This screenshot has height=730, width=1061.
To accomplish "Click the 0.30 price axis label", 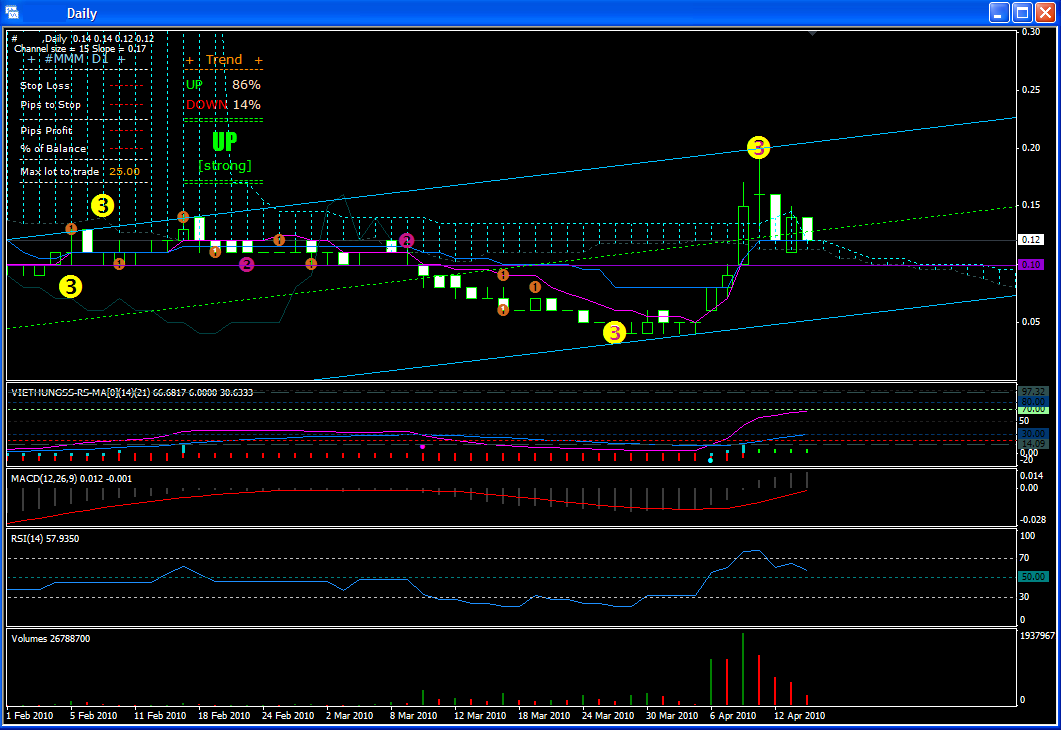I will [1031, 32].
